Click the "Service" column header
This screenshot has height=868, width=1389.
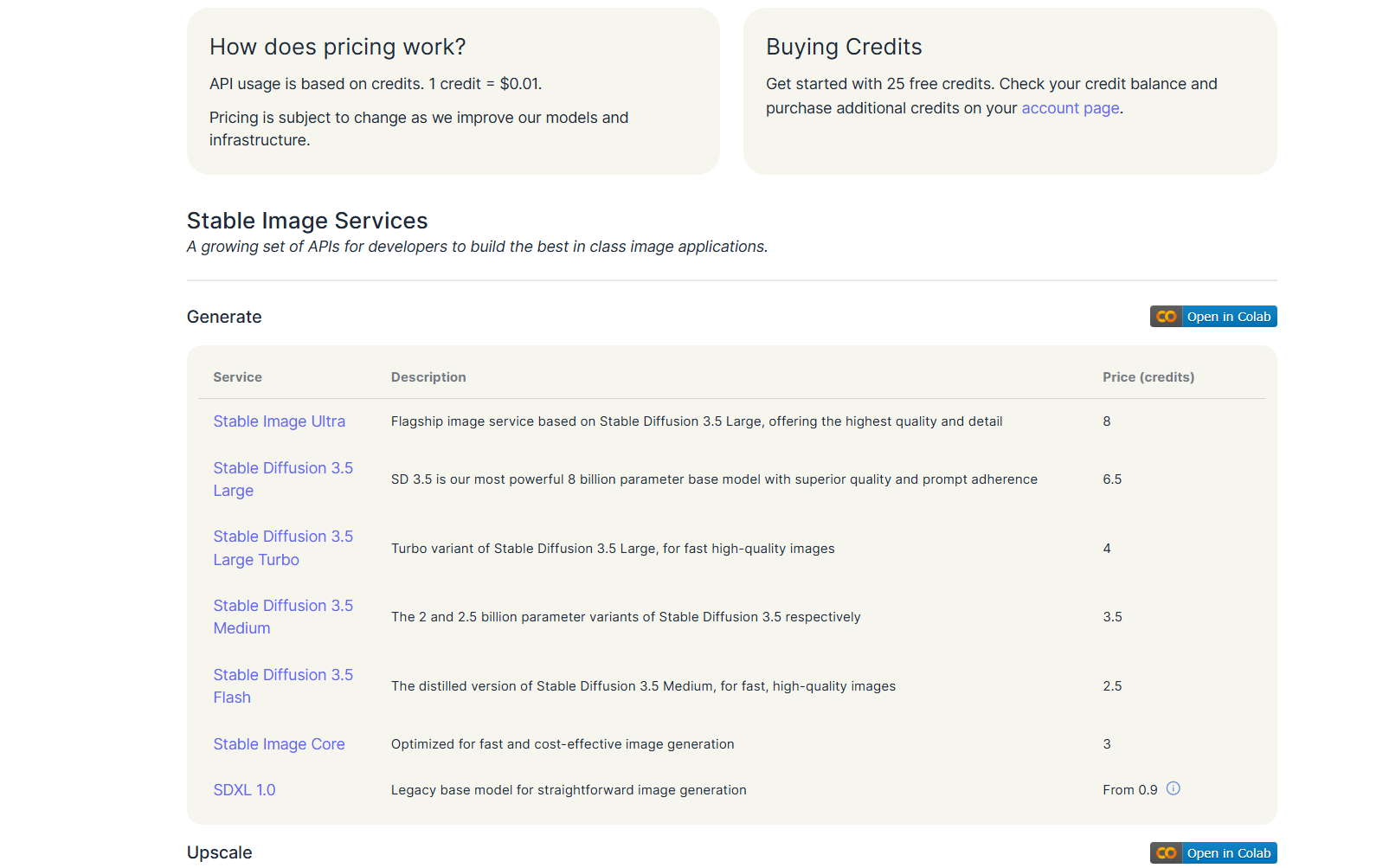[x=237, y=377]
